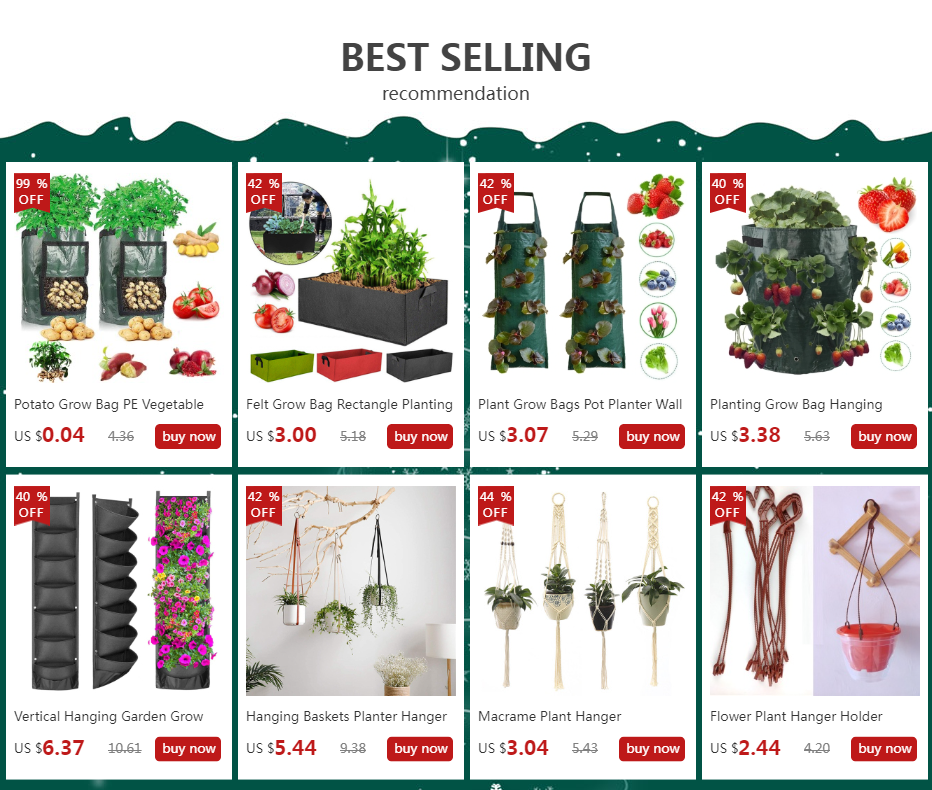Viewport: 932px width, 790px height.
Task: Open the Potato Grow Bag PE Vegetable title
Action: 109,405
